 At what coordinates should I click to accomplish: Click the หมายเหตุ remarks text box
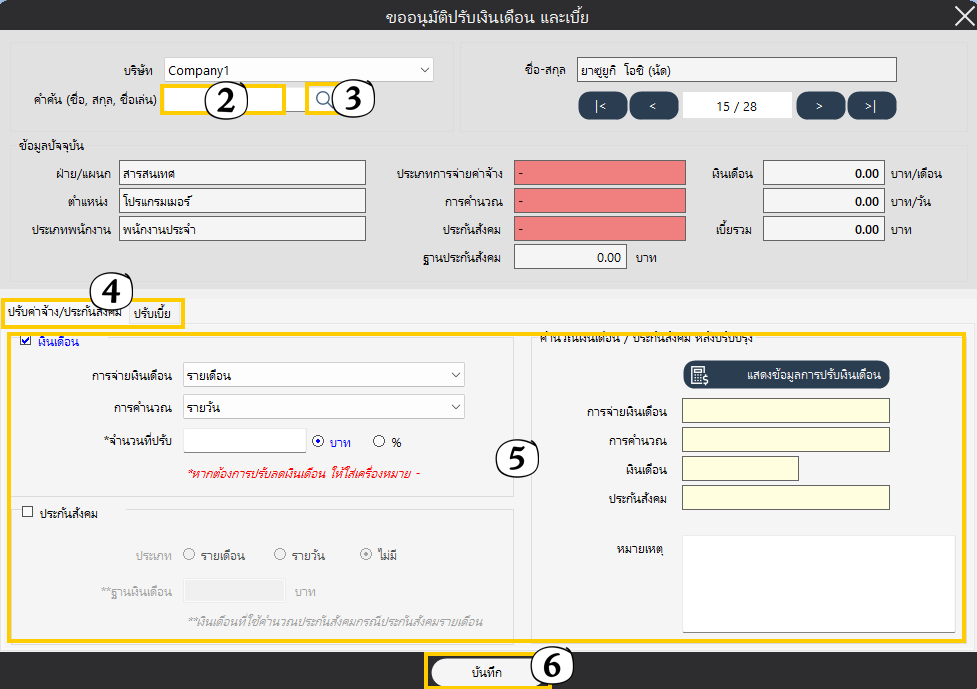click(818, 583)
